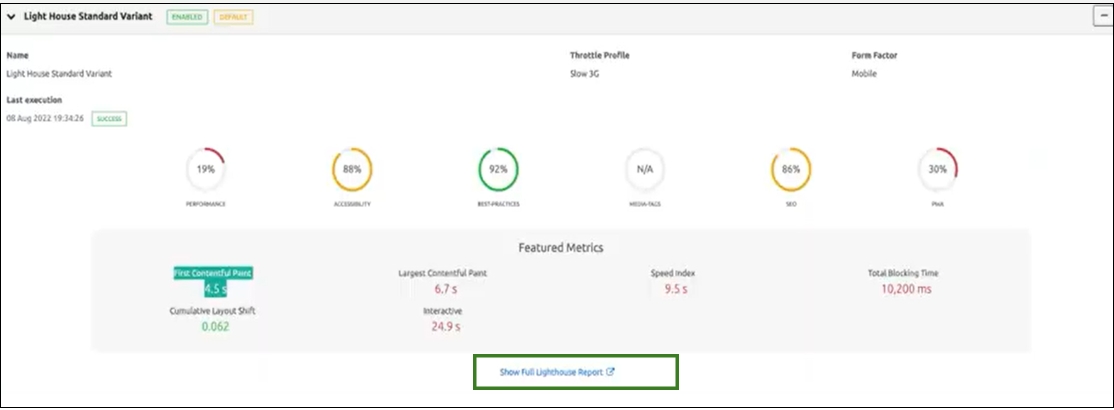Open the Show Full Lighthouse Report link
1114x410 pixels.
point(551,372)
